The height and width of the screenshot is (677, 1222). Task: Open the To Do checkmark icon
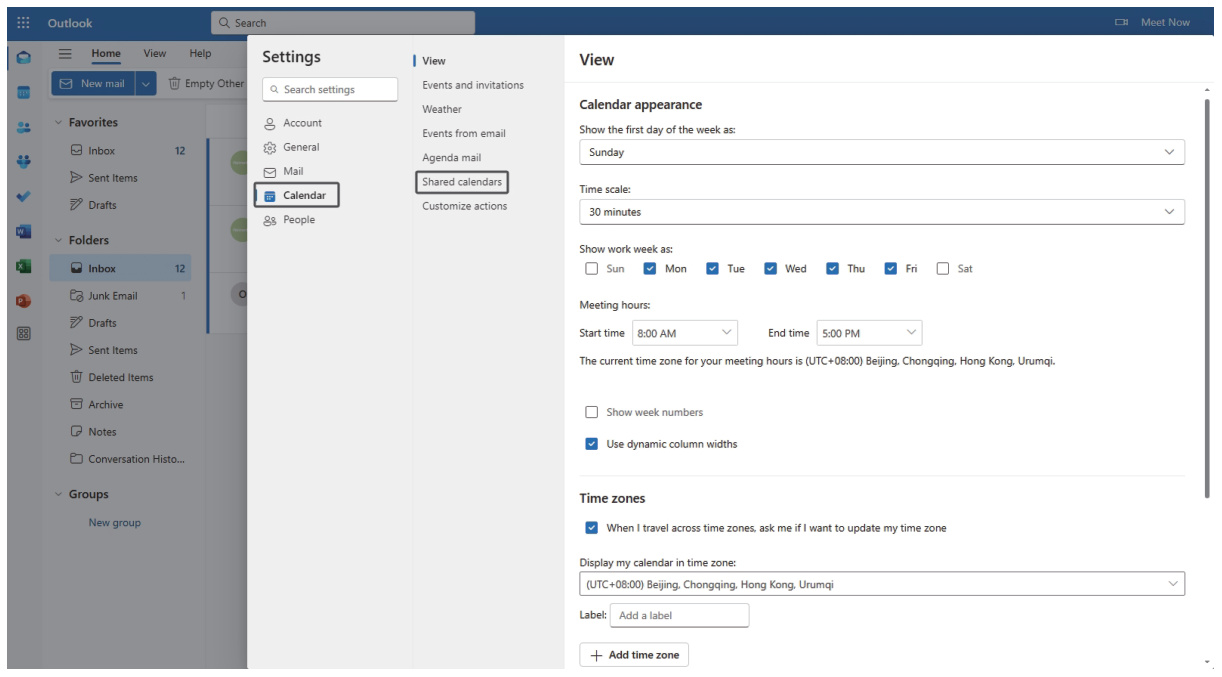coord(24,197)
